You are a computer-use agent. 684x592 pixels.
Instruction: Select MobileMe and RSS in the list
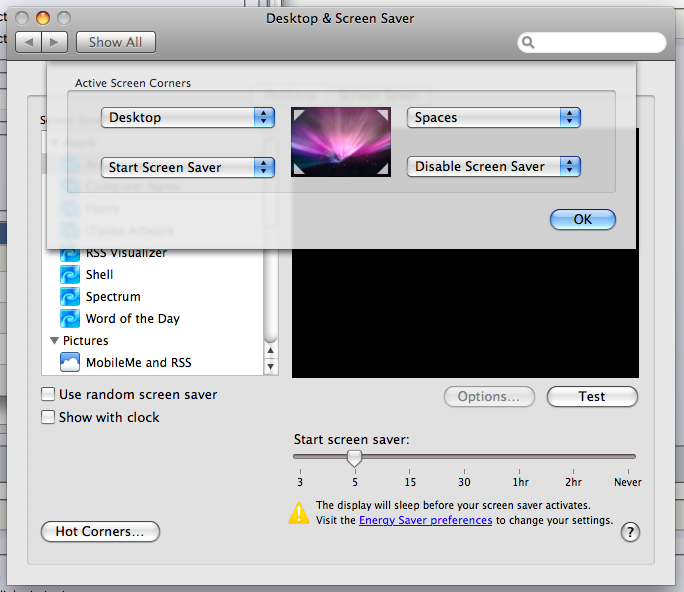139,363
